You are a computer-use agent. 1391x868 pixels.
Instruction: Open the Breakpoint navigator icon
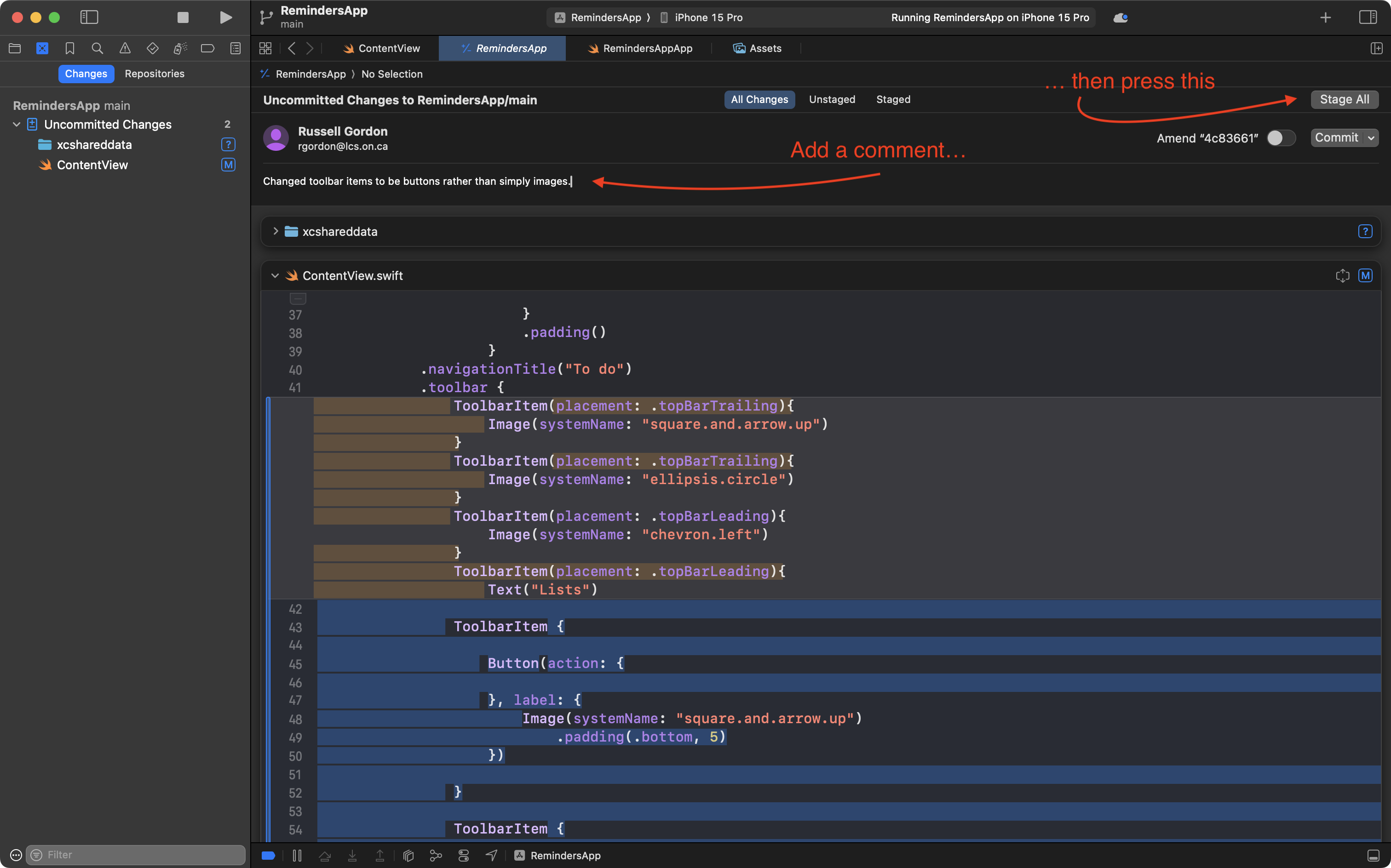(207, 48)
